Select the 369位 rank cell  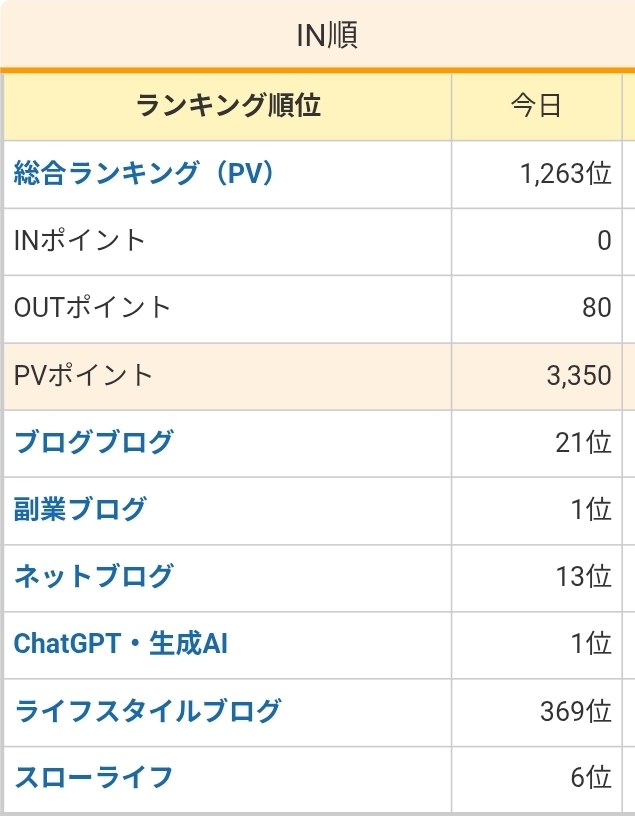(x=575, y=711)
